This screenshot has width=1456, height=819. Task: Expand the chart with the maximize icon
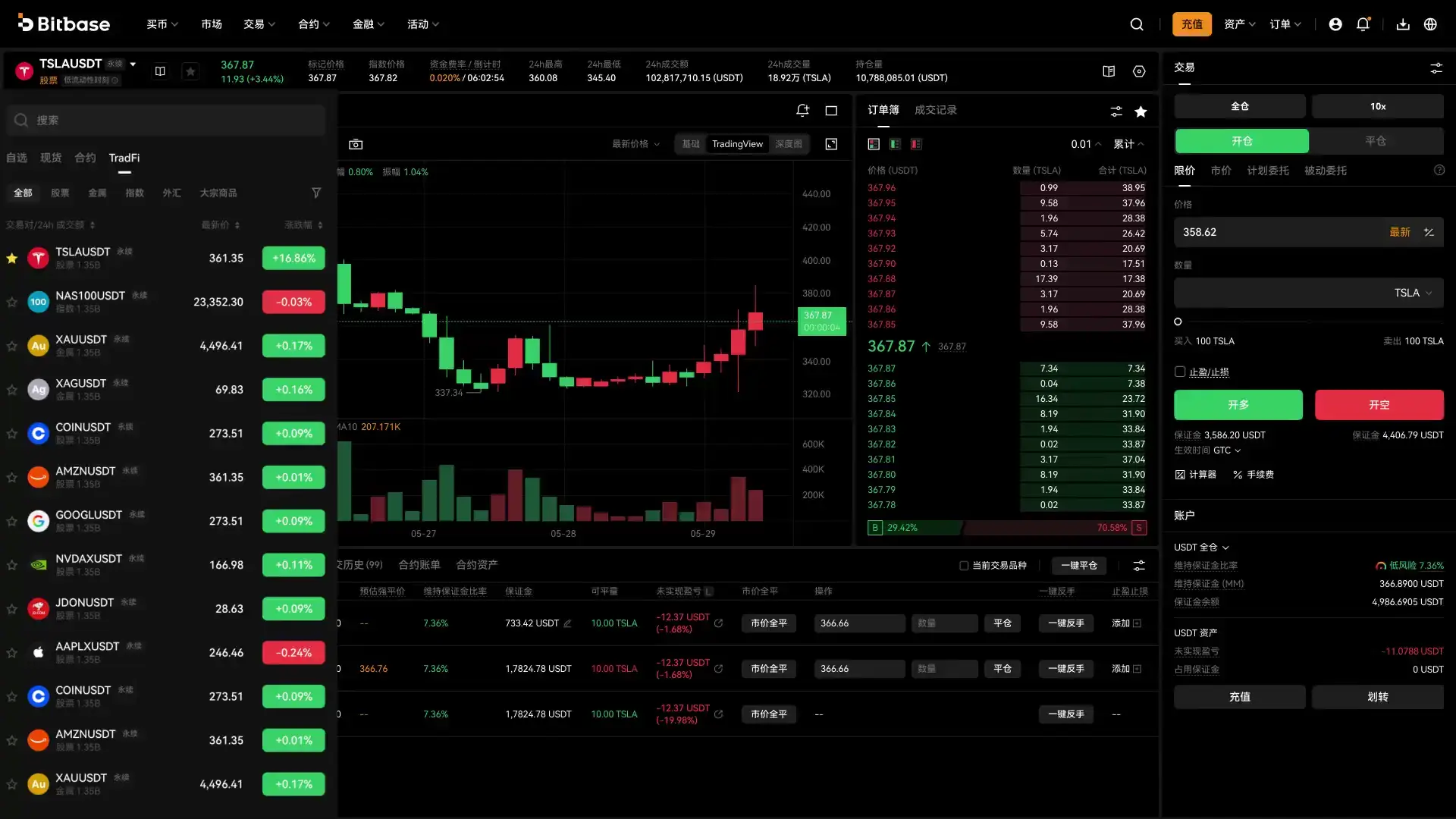click(x=831, y=144)
